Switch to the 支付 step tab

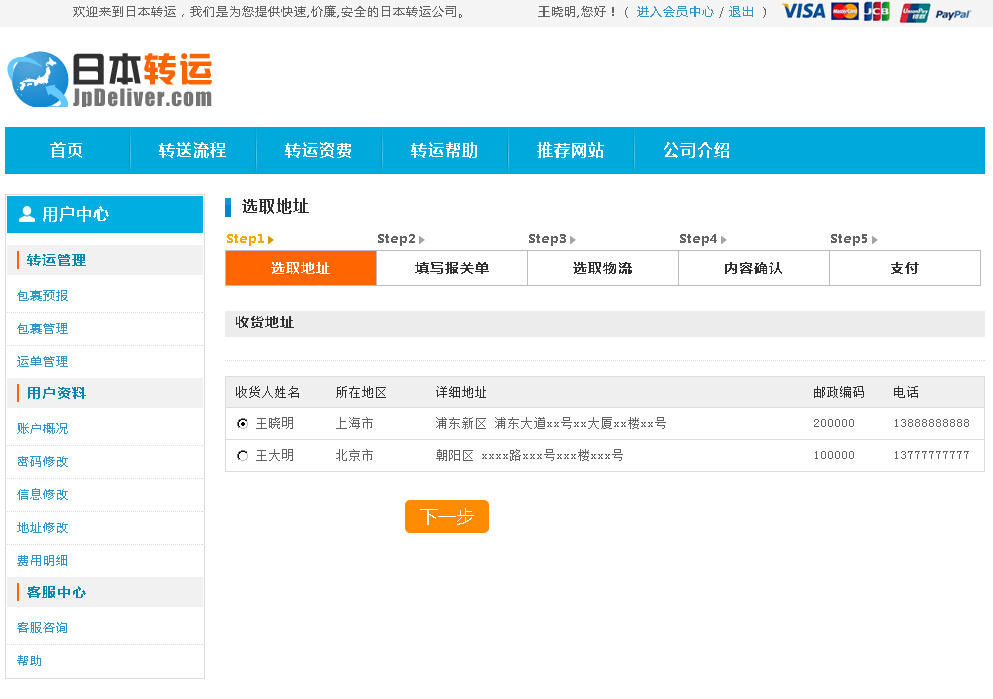(904, 267)
